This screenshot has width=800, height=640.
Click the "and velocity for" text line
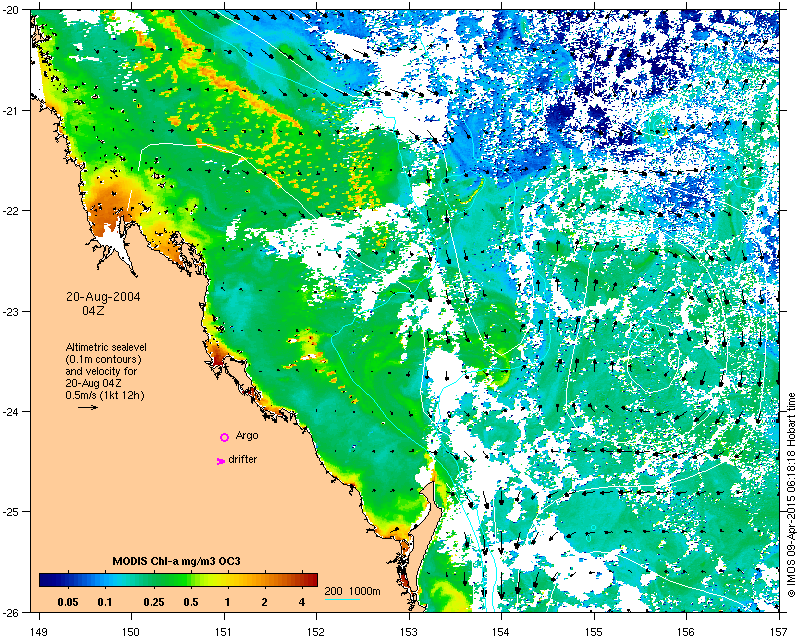[x=101, y=371]
